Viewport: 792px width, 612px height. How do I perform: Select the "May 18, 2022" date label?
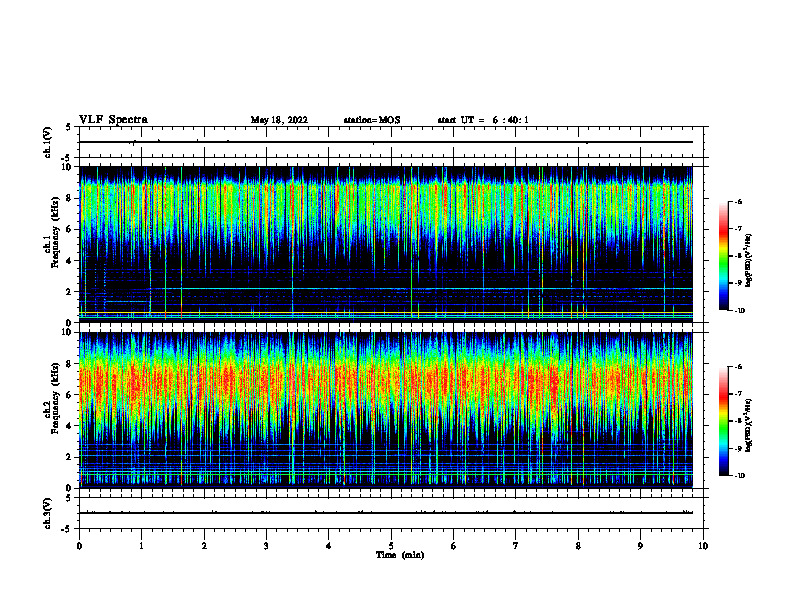click(279, 120)
